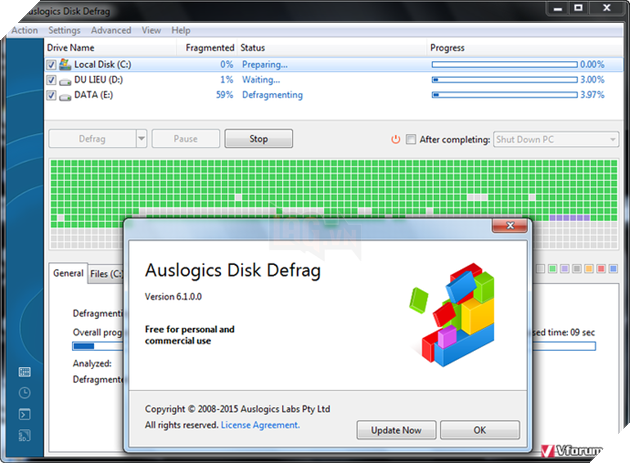
Task: Select the DU LIEU (D:) row name
Action: click(98, 80)
